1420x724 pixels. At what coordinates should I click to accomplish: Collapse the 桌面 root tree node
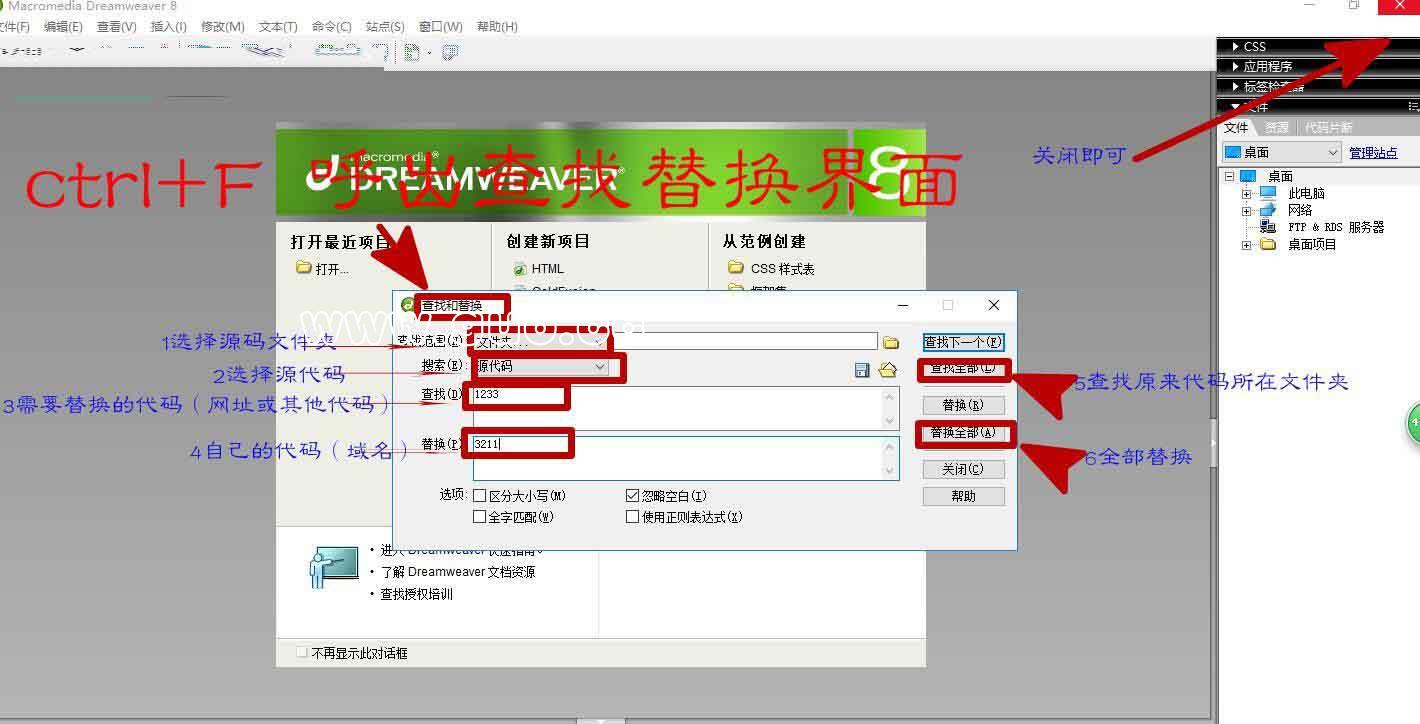tap(1230, 176)
